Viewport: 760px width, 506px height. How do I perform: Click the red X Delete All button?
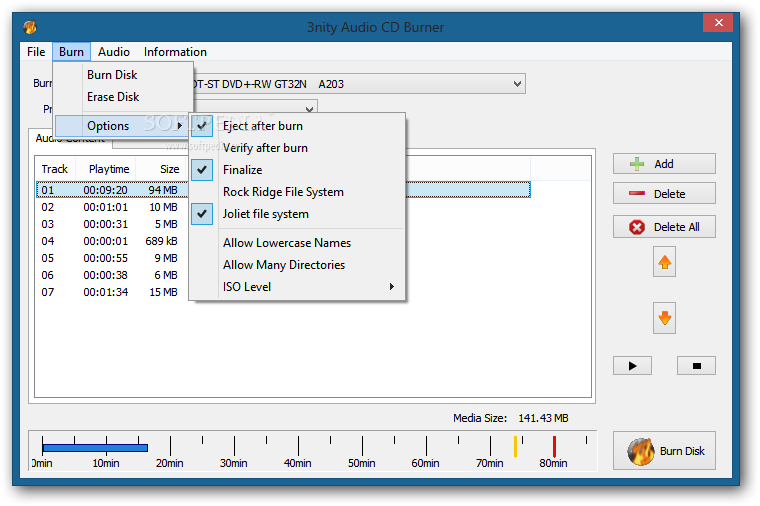click(x=664, y=227)
